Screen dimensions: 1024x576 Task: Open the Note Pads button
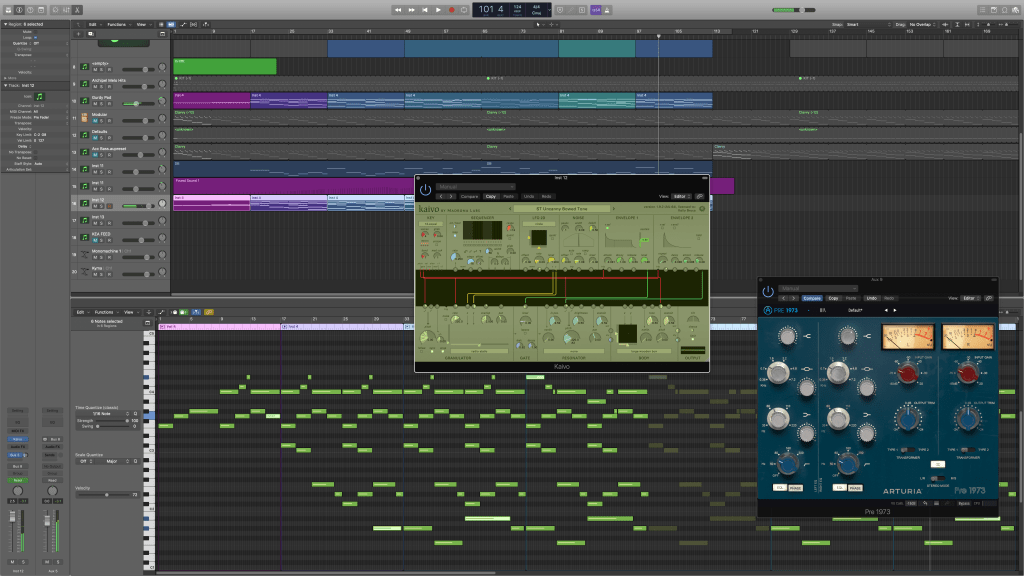pyautogui.click(x=993, y=10)
